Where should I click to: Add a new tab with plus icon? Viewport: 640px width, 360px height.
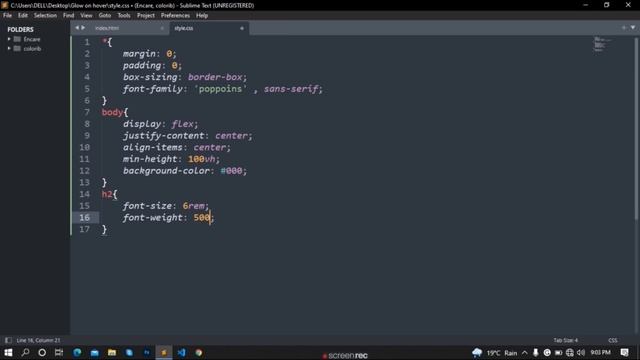pyautogui.click(x=624, y=28)
